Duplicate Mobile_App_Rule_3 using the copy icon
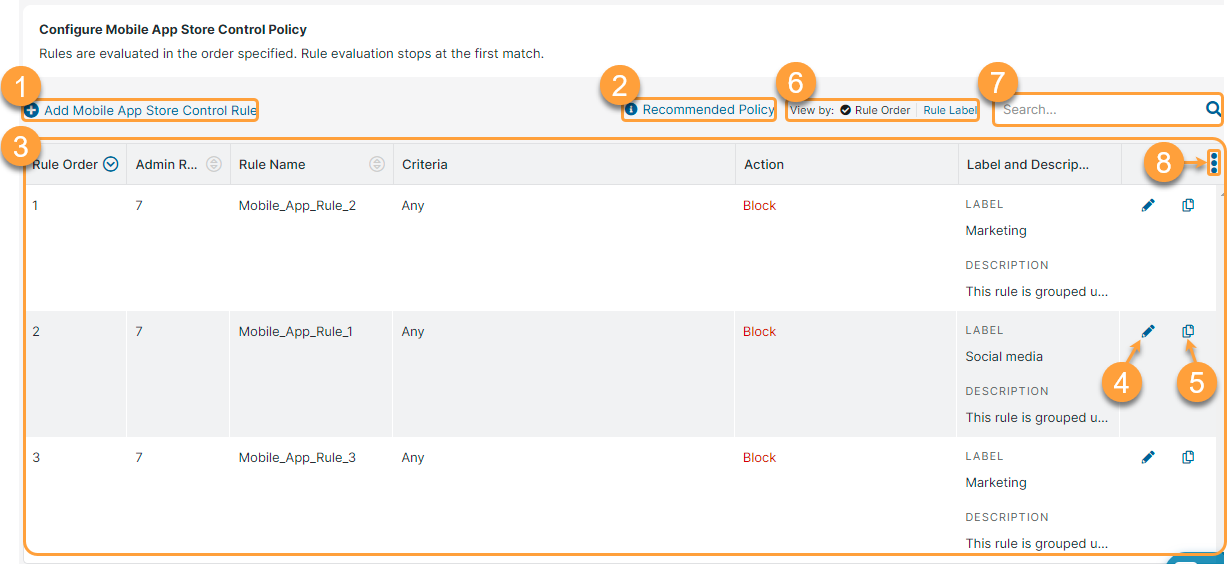This screenshot has width=1227, height=564. coord(1188,457)
